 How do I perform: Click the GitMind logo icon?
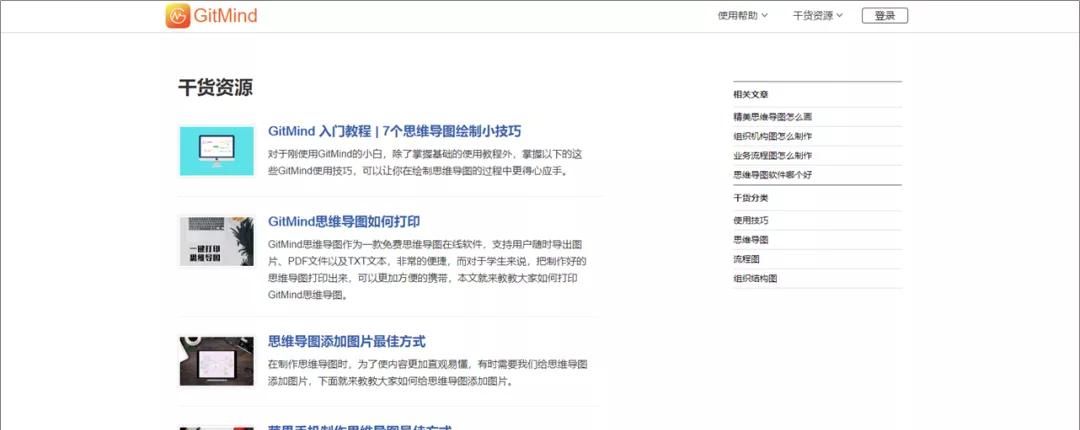click(x=178, y=15)
